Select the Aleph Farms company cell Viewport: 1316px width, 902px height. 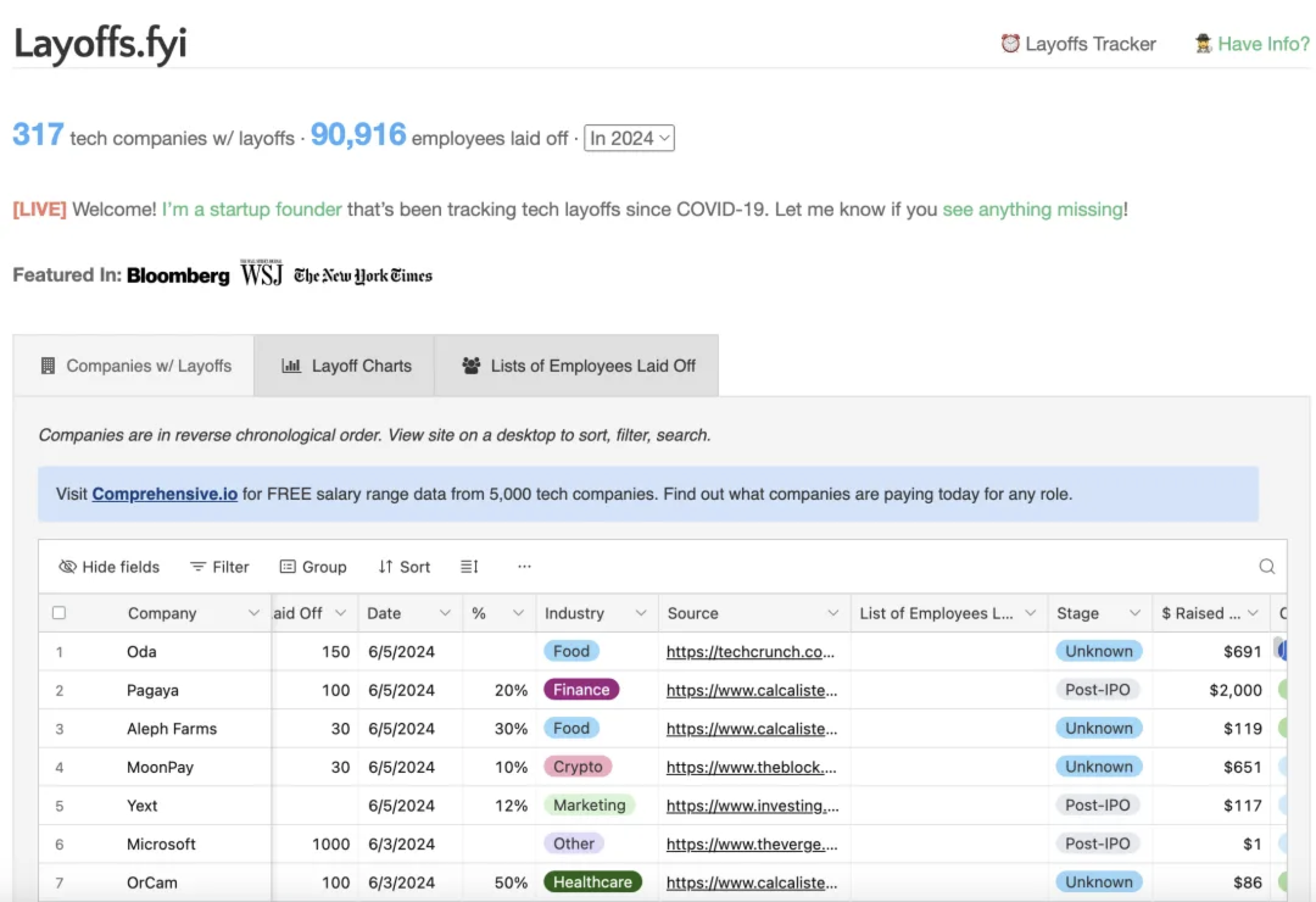click(155, 728)
